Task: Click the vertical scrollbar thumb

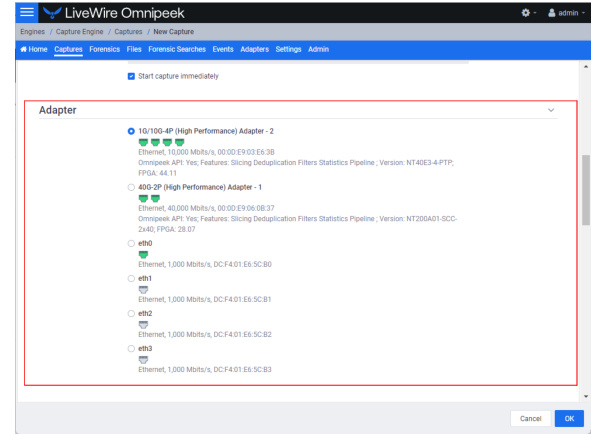Action: [586, 190]
